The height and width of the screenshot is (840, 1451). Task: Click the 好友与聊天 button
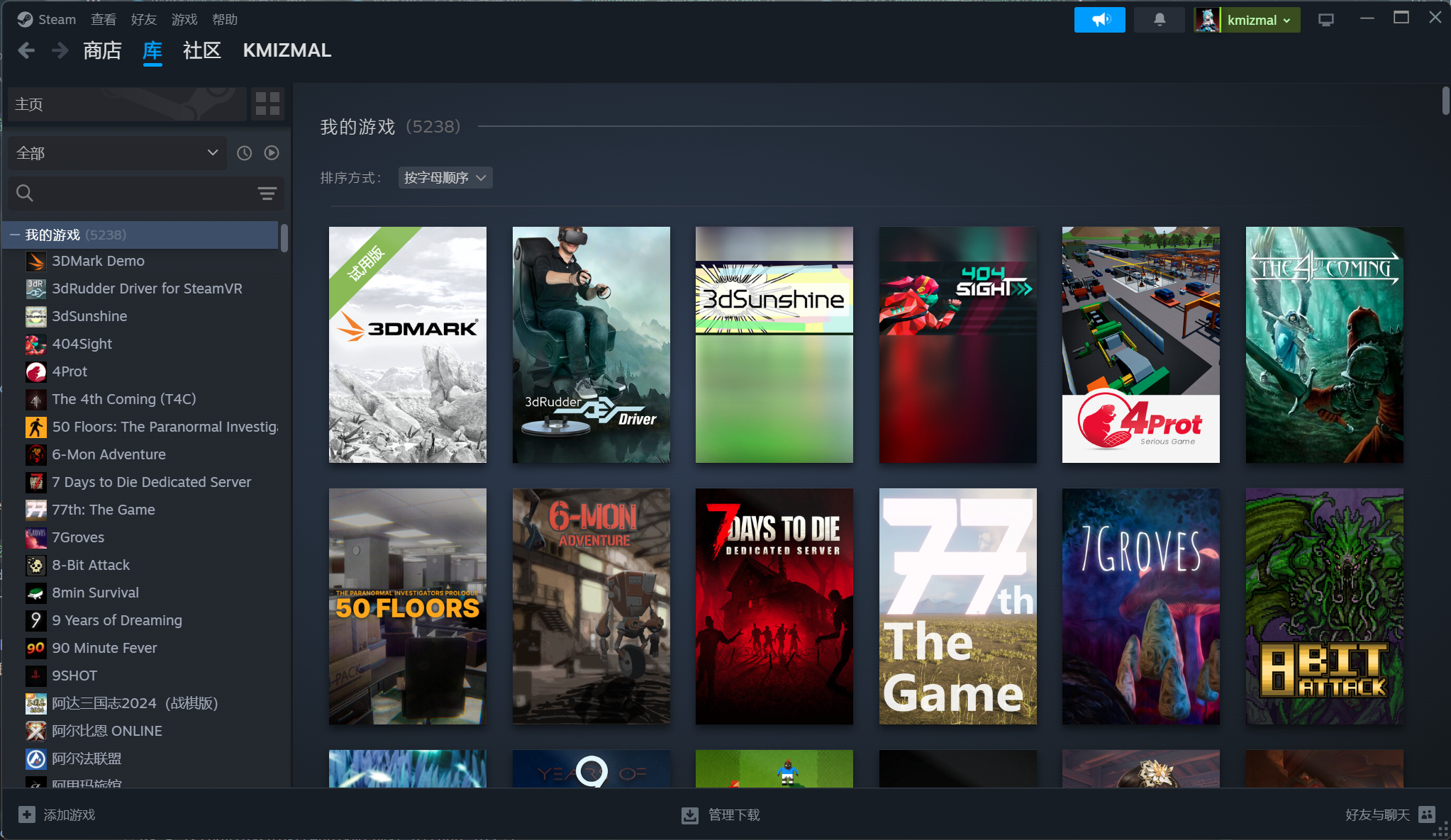click(x=1390, y=814)
